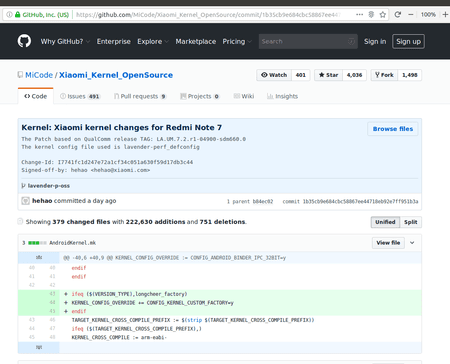
Task: Click the site information icon in address bar
Action: pyautogui.click(x=9, y=15)
